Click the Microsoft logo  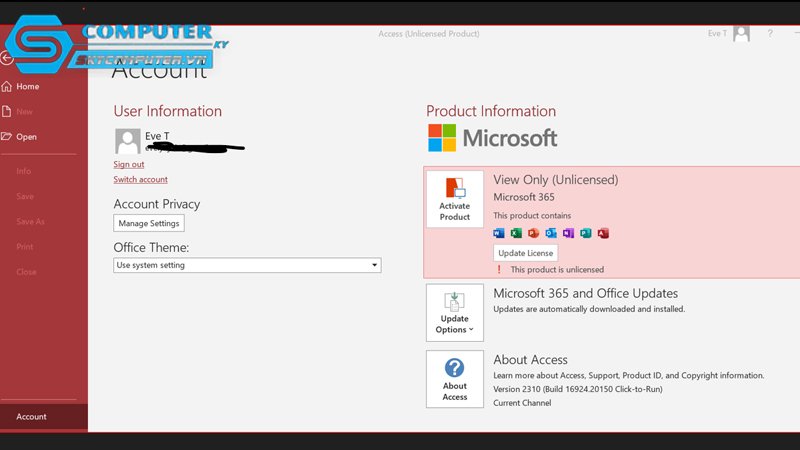(x=492, y=138)
